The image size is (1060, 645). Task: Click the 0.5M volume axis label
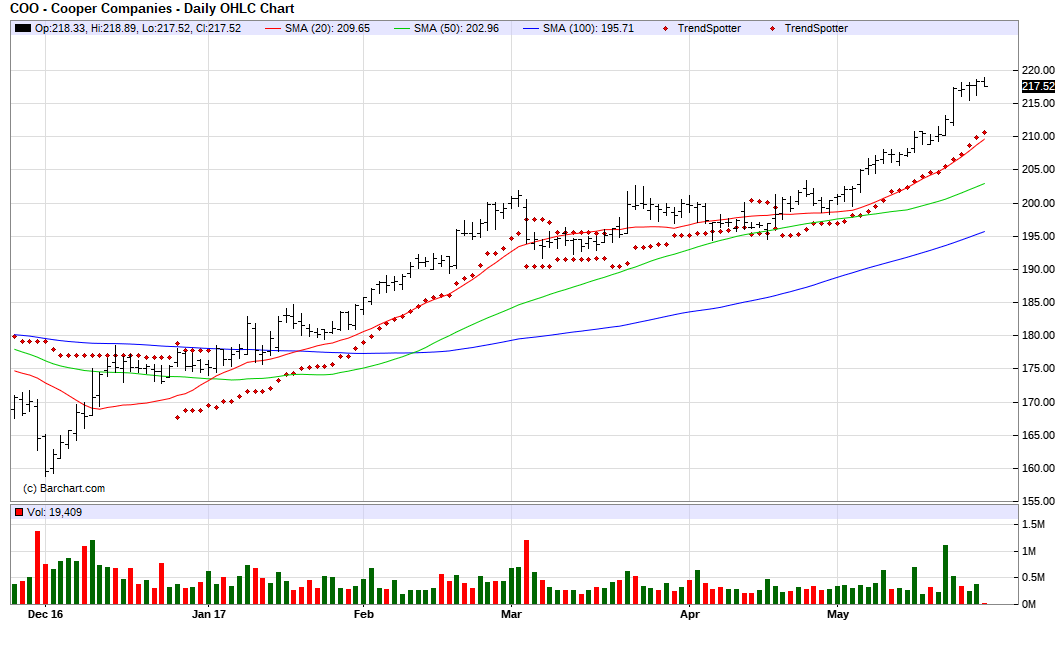point(1033,577)
